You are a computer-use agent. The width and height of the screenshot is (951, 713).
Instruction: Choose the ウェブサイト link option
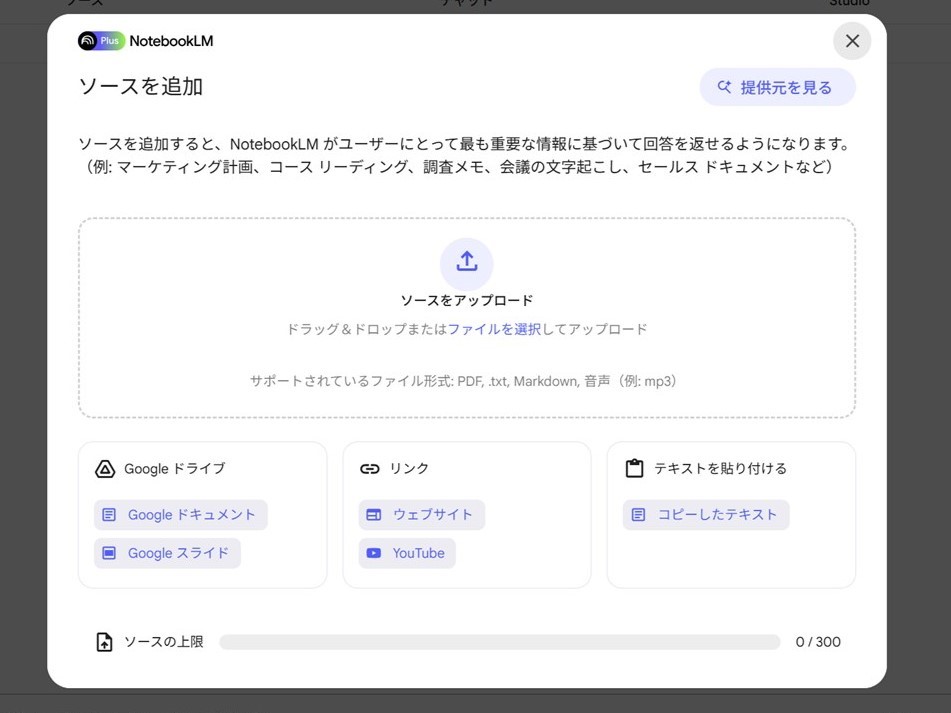pyautogui.click(x=422, y=515)
